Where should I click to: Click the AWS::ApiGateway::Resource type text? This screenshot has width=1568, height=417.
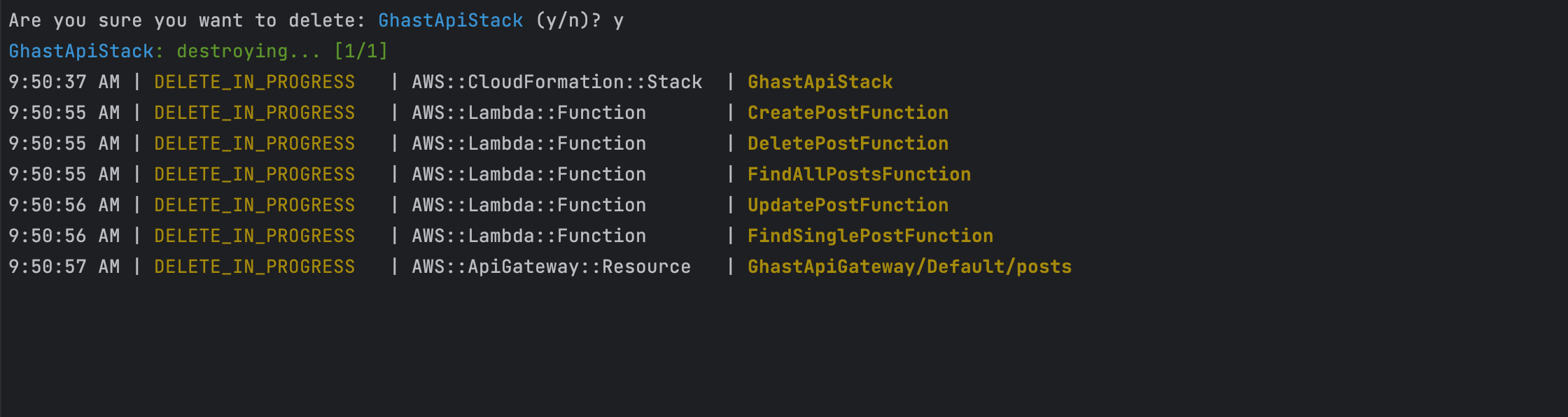[551, 267]
